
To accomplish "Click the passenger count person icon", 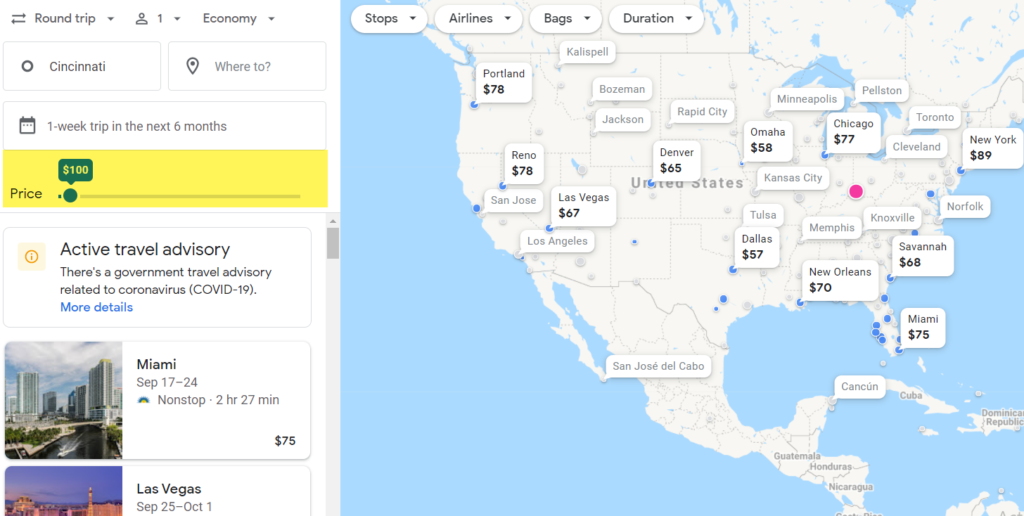I will tap(142, 18).
